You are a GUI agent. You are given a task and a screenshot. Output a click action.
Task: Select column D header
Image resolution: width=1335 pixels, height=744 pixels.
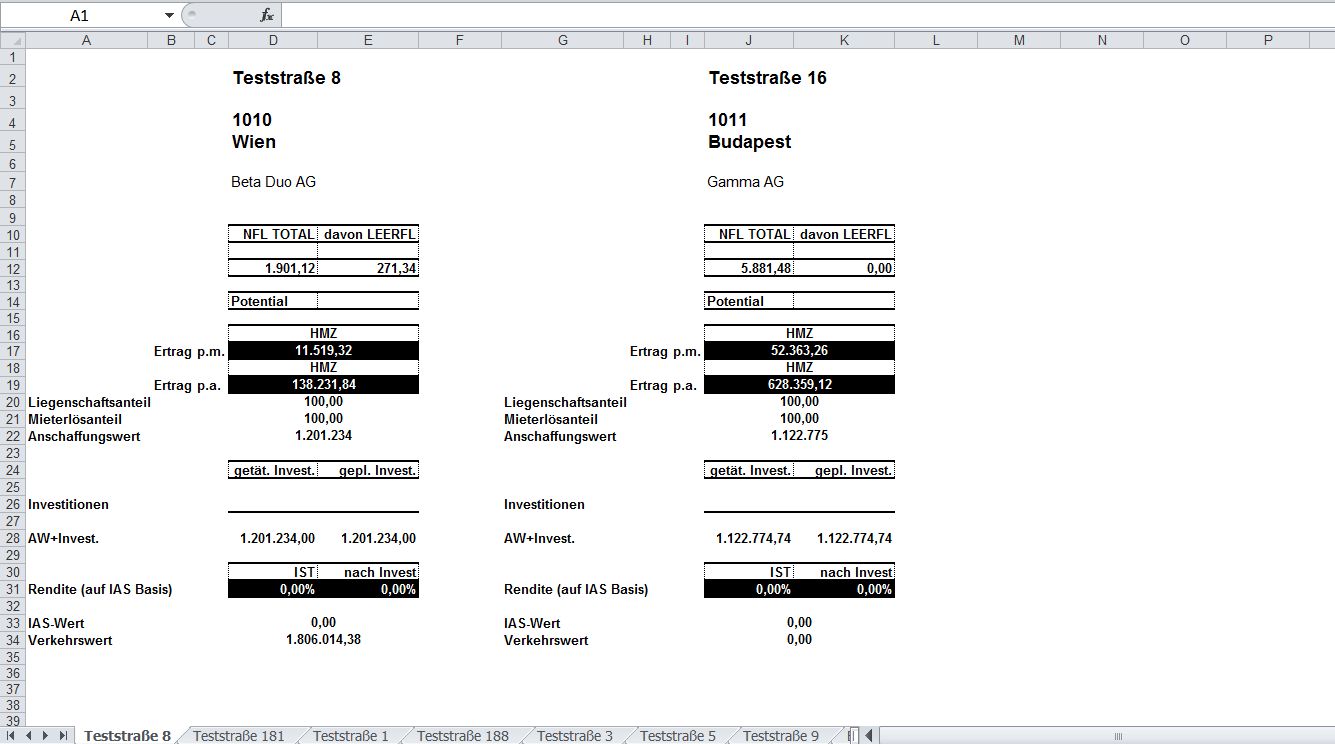tap(273, 40)
